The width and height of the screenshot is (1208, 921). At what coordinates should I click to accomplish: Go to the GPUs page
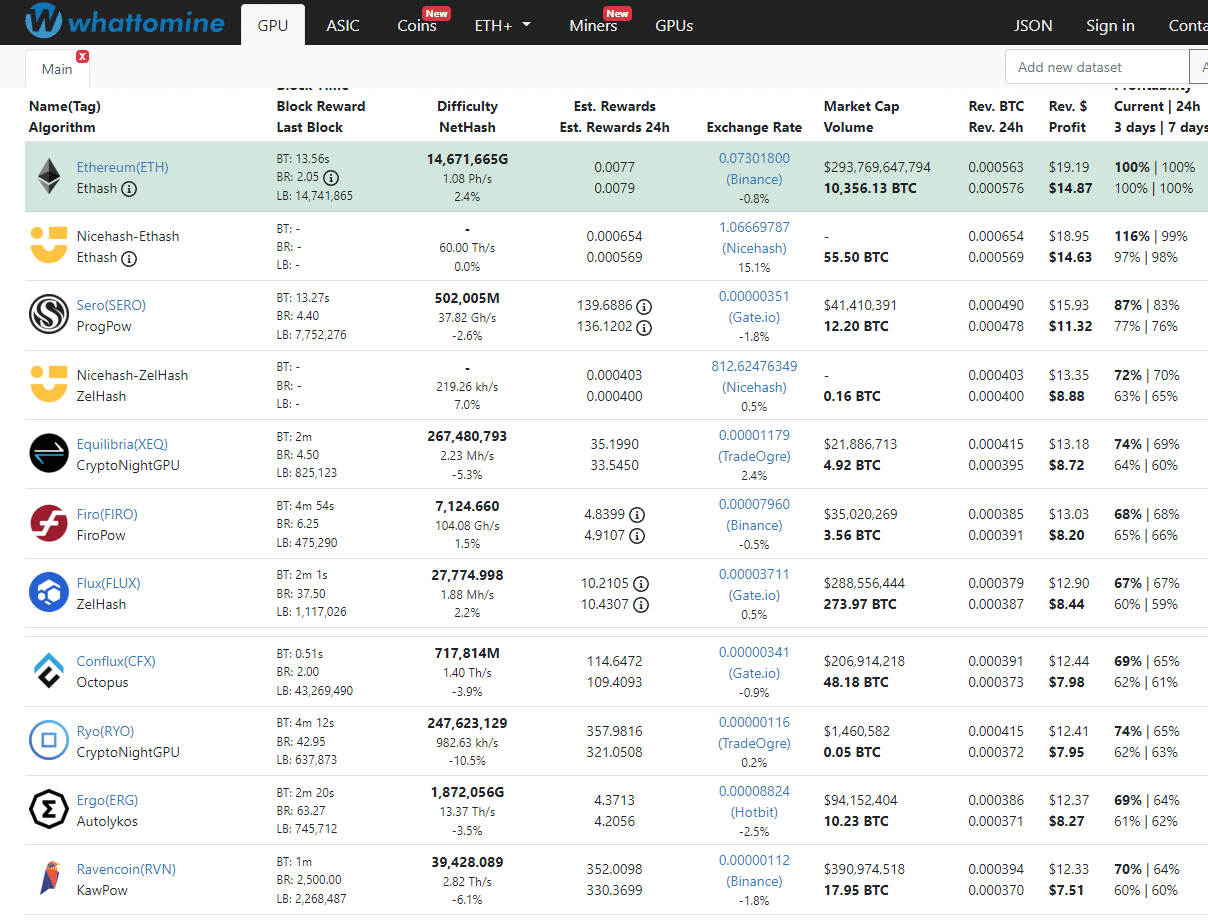674,25
